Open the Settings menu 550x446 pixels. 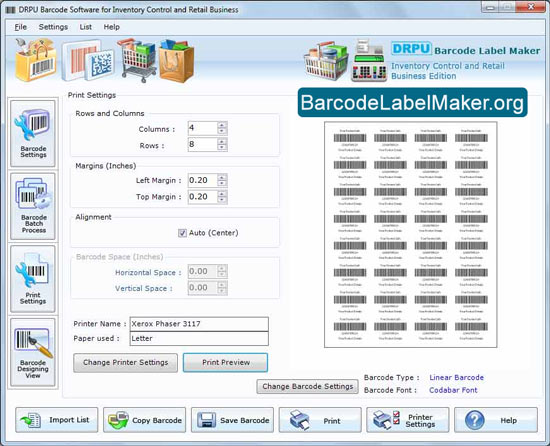[53, 27]
